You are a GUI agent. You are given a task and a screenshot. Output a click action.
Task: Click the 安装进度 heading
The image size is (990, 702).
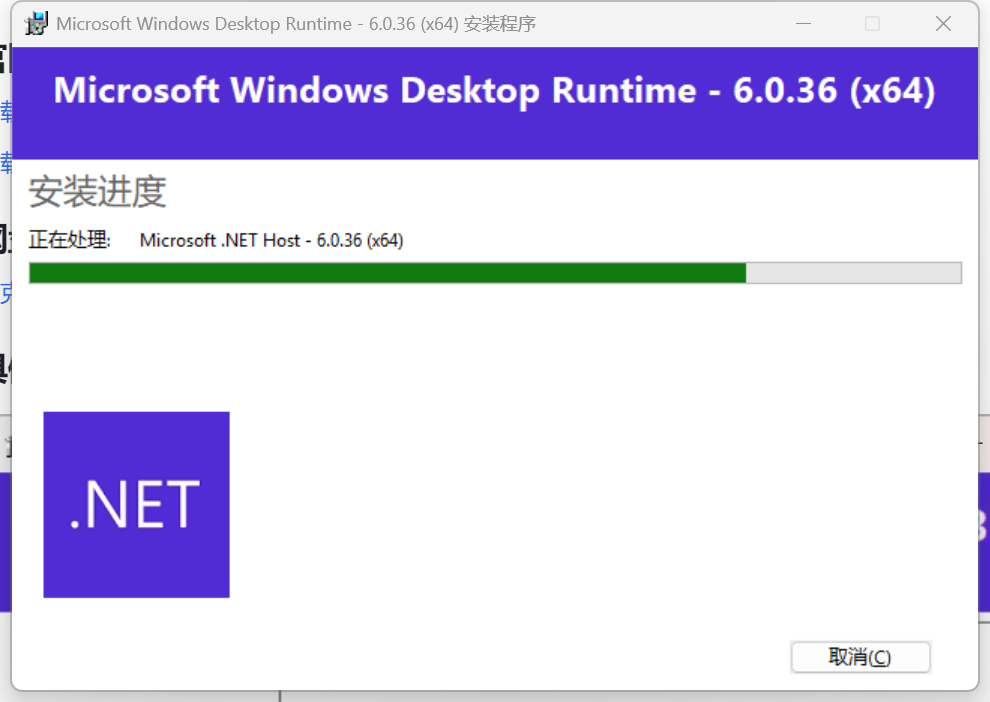tap(98, 192)
